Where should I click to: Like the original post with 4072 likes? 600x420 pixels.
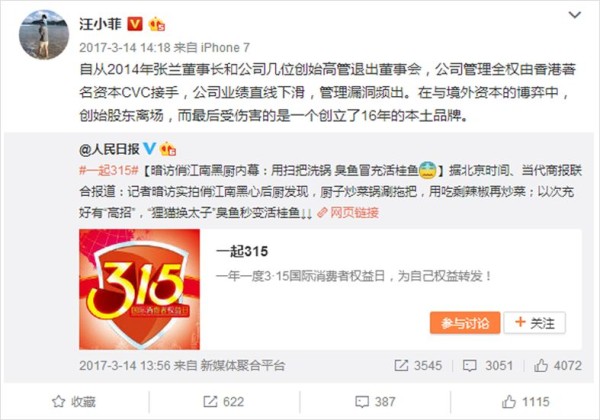[x=558, y=366]
